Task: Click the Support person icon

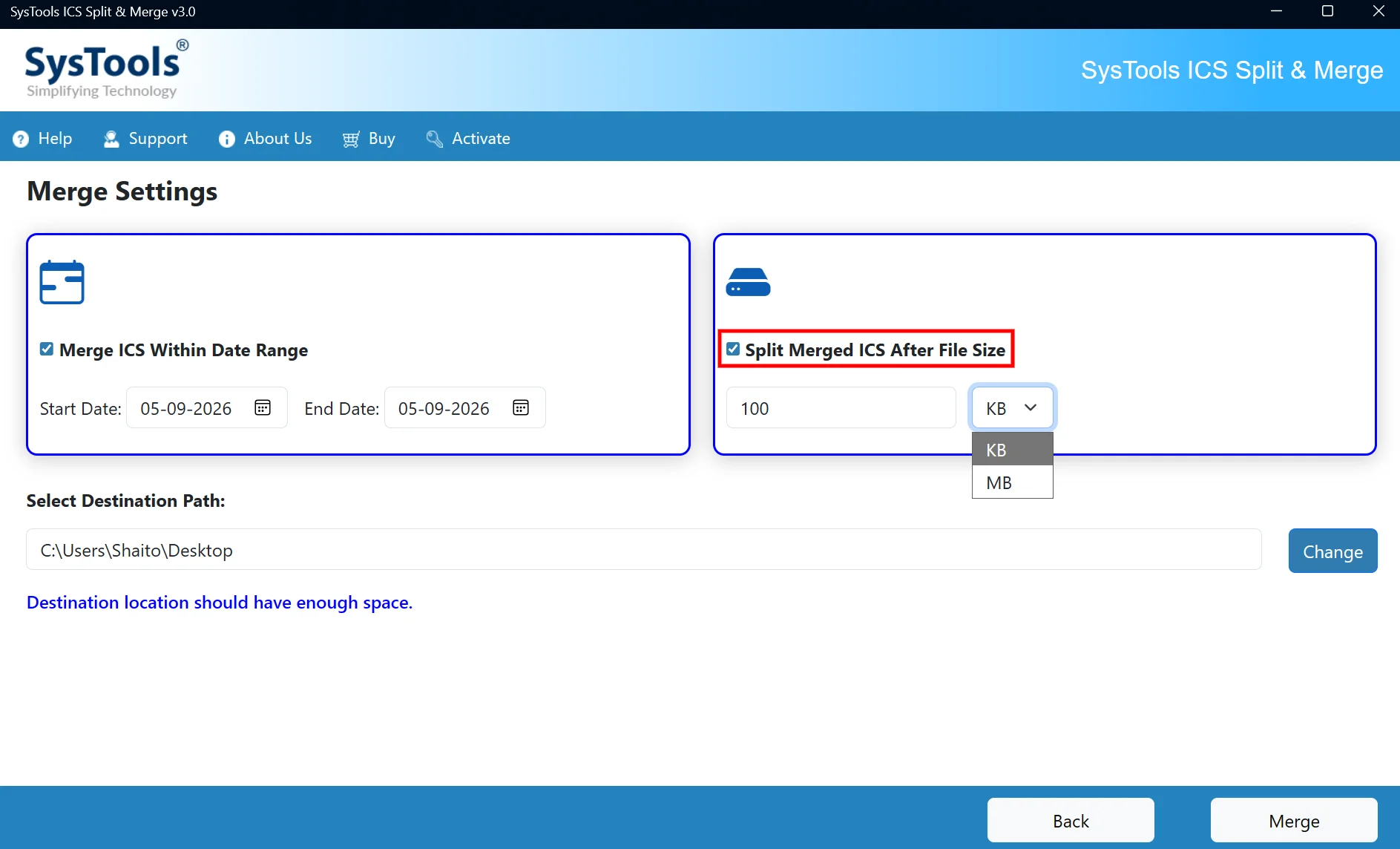Action: pos(111,139)
